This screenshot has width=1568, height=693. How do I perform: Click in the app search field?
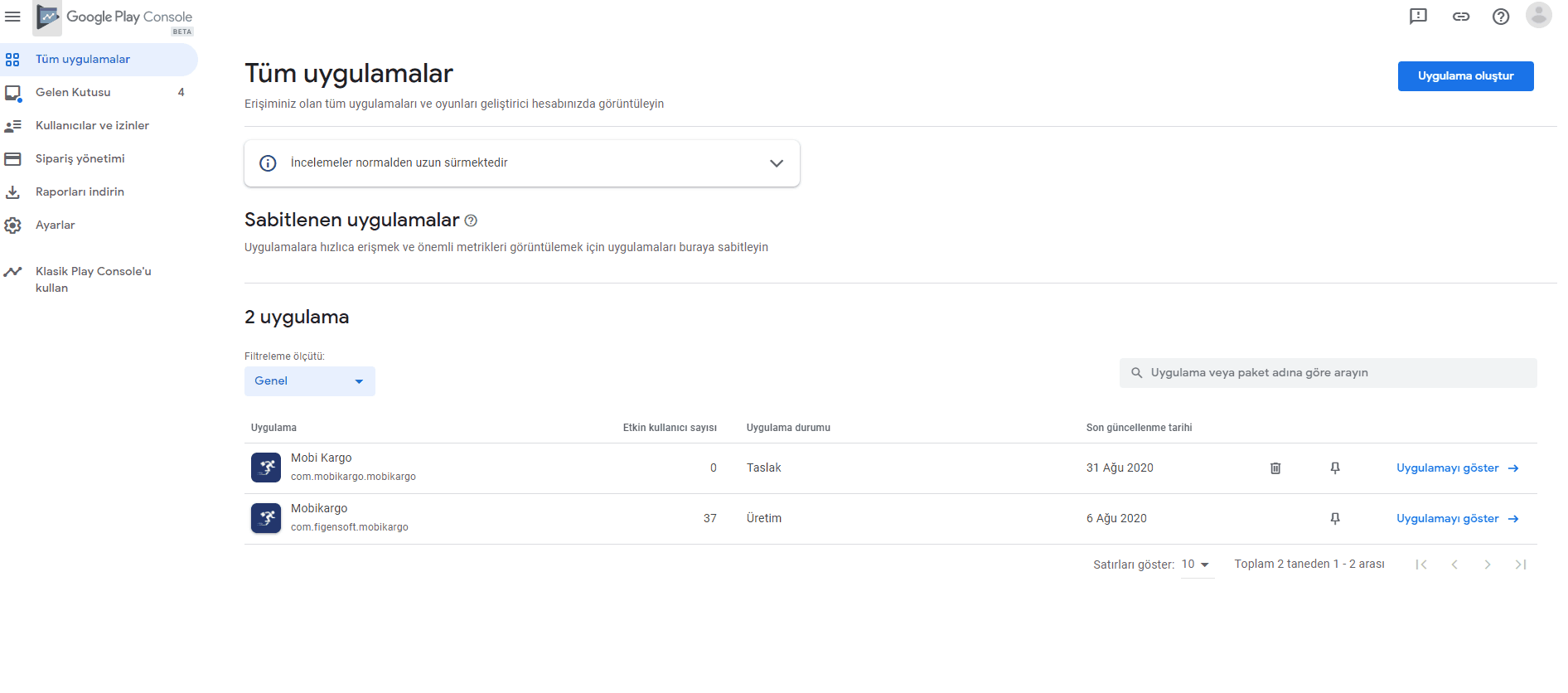pos(1328,373)
